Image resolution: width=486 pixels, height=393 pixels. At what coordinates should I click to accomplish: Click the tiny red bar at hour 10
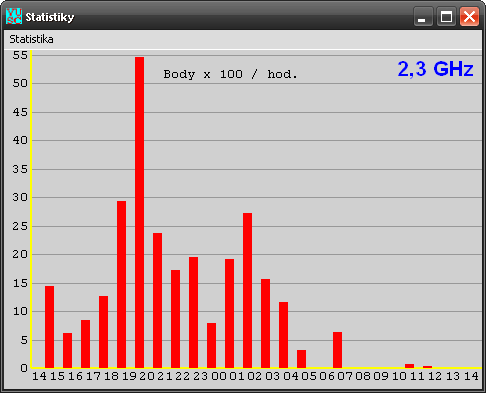pyautogui.click(x=409, y=366)
